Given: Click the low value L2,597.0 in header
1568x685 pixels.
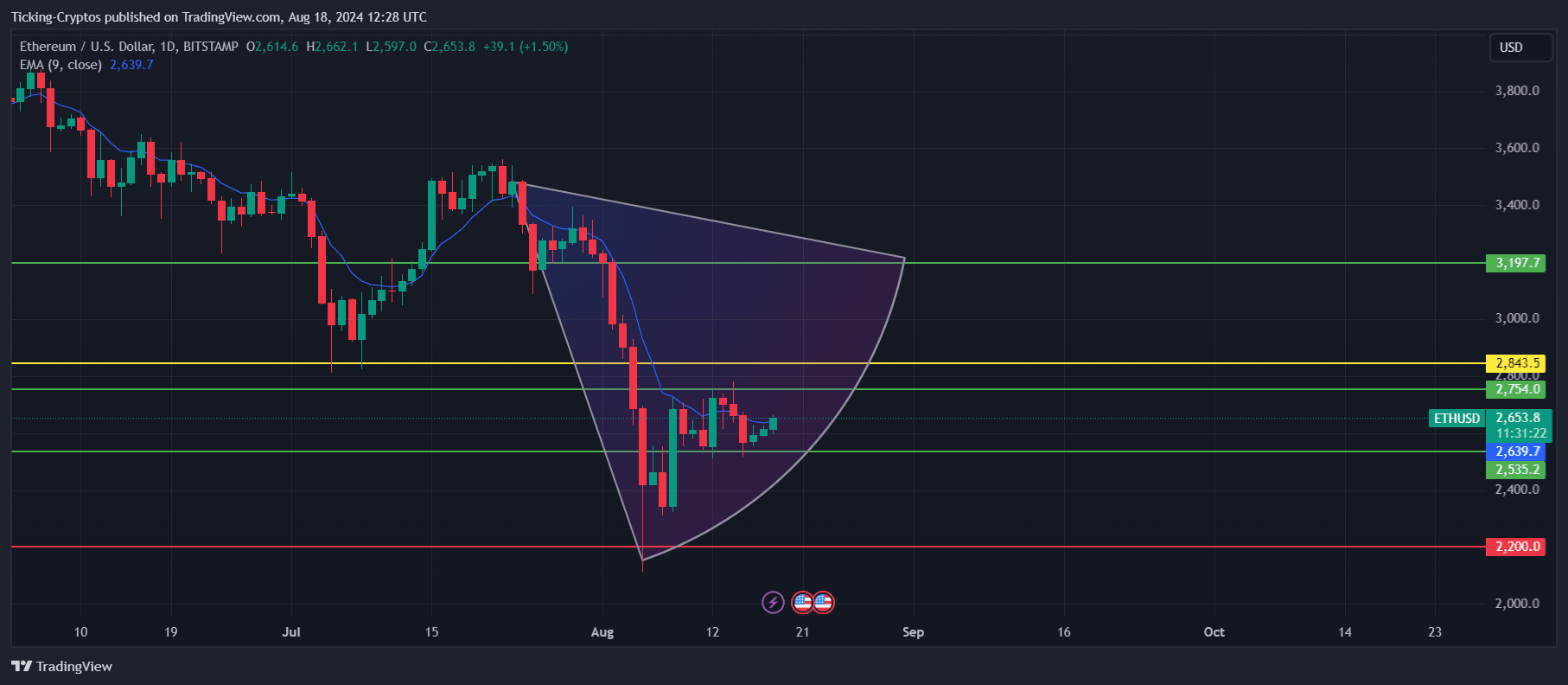Looking at the screenshot, I should (391, 47).
